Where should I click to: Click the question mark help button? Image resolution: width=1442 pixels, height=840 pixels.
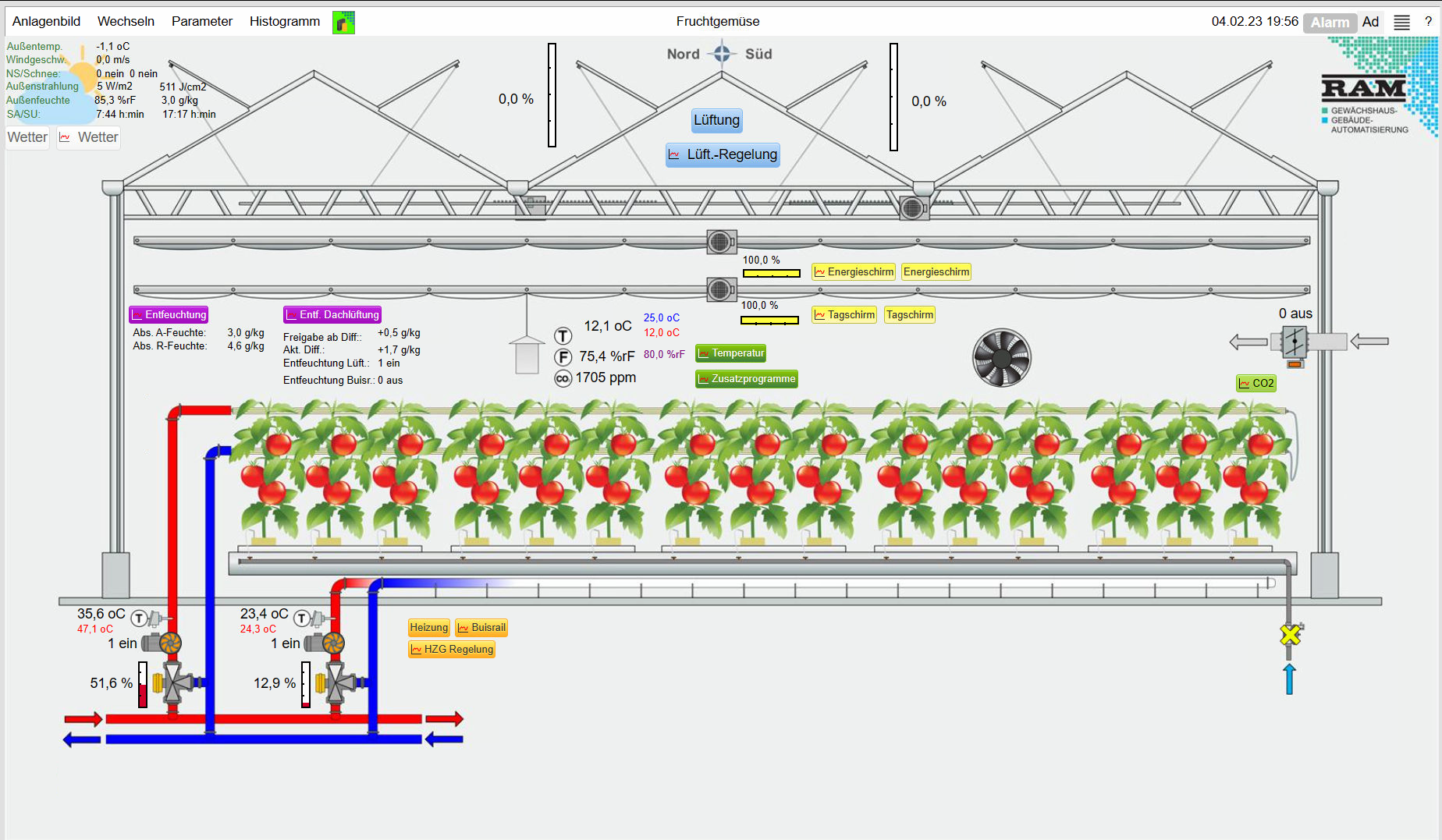point(1428,22)
